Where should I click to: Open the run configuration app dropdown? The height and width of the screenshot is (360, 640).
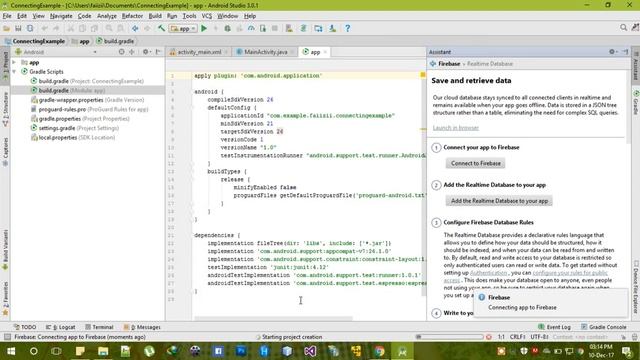(x=183, y=29)
